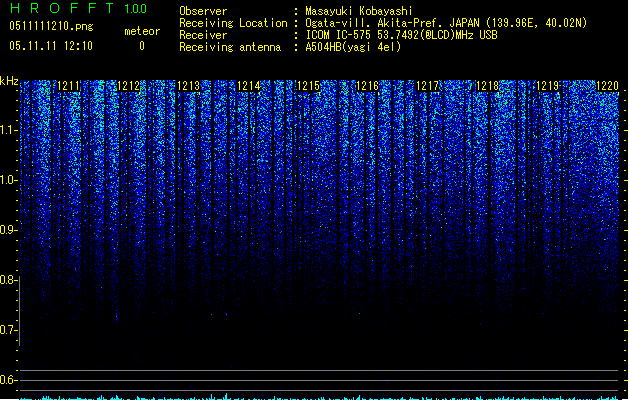This screenshot has width=629, height=400.
Task: Select the 1.0 kHz axis label
Action: coord(8,180)
